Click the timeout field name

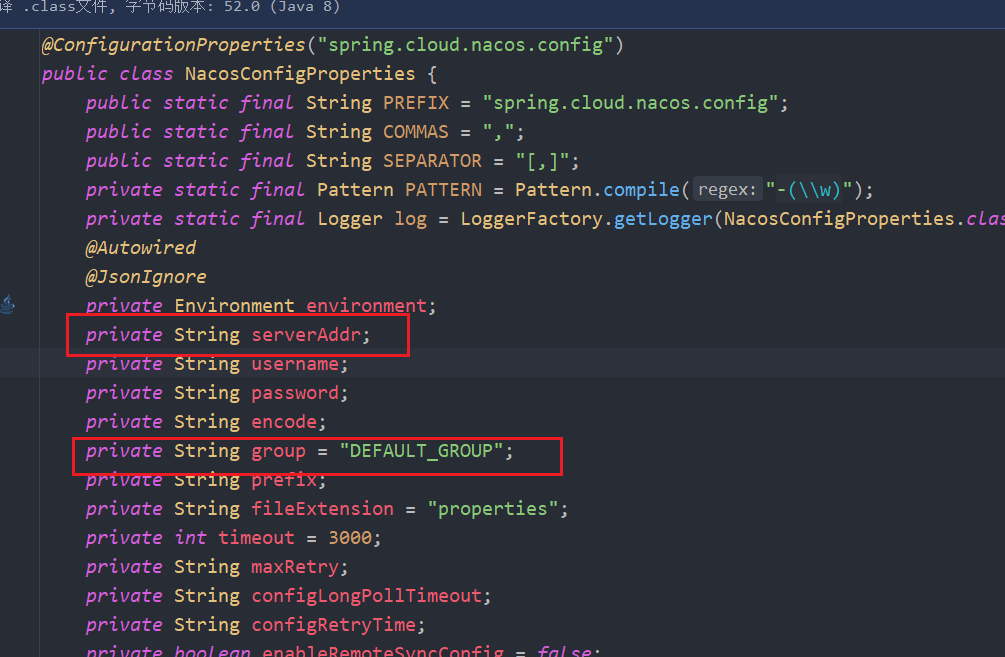(256, 538)
